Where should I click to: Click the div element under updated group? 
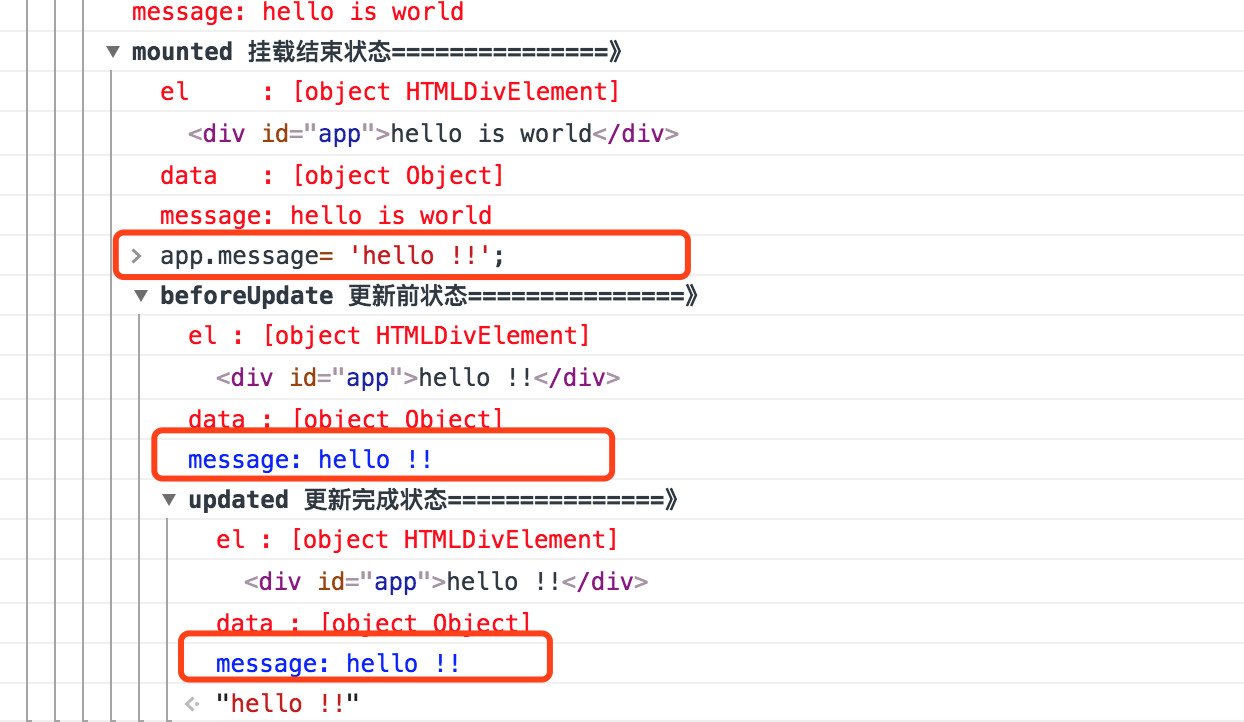pyautogui.click(x=446, y=582)
